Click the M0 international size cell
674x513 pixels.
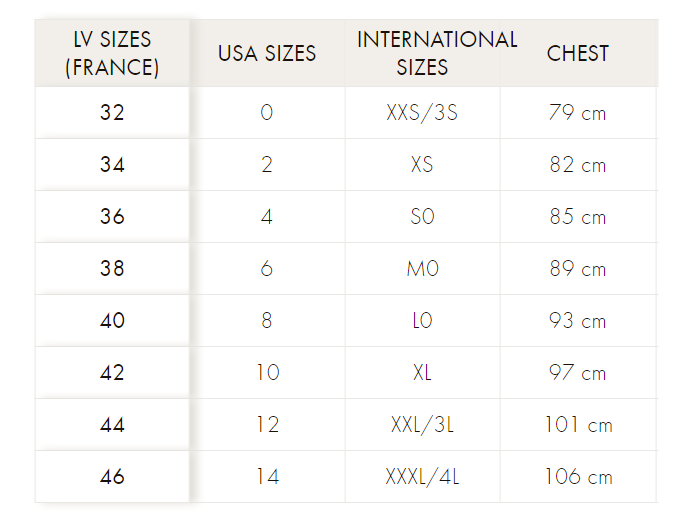coord(422,269)
